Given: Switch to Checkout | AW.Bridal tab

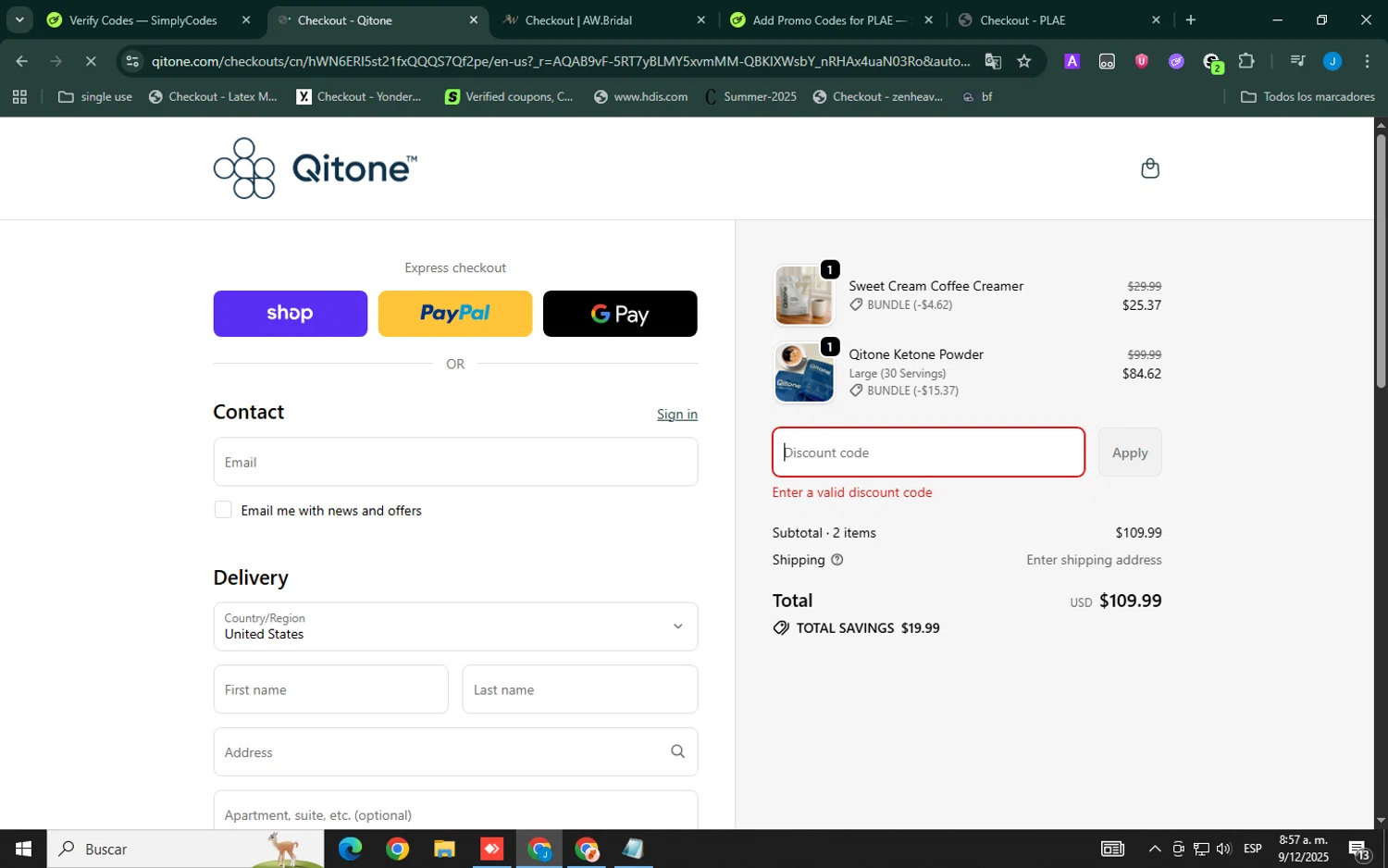Looking at the screenshot, I should [x=603, y=19].
